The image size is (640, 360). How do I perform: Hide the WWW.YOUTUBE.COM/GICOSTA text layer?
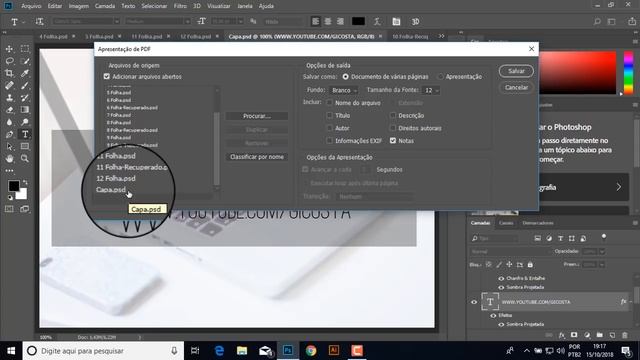click(x=474, y=302)
